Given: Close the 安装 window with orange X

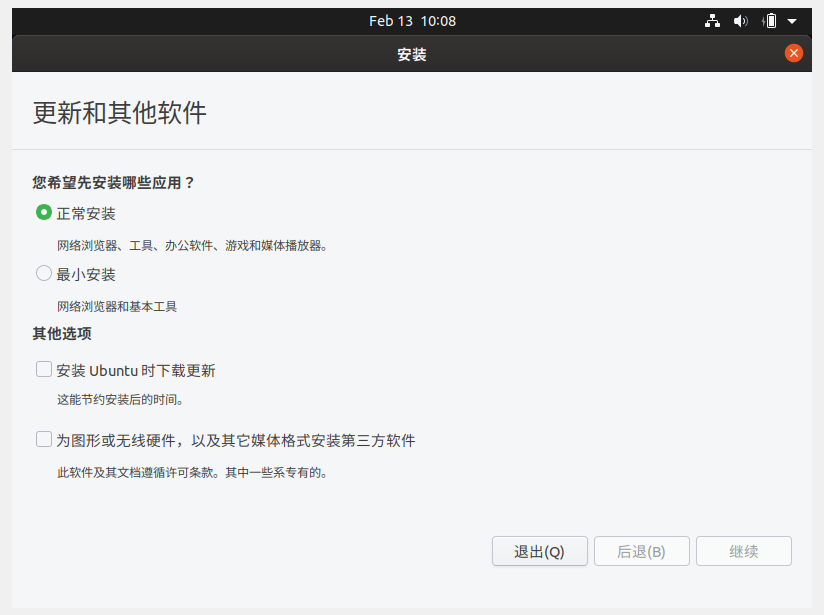Looking at the screenshot, I should pyautogui.click(x=794, y=53).
